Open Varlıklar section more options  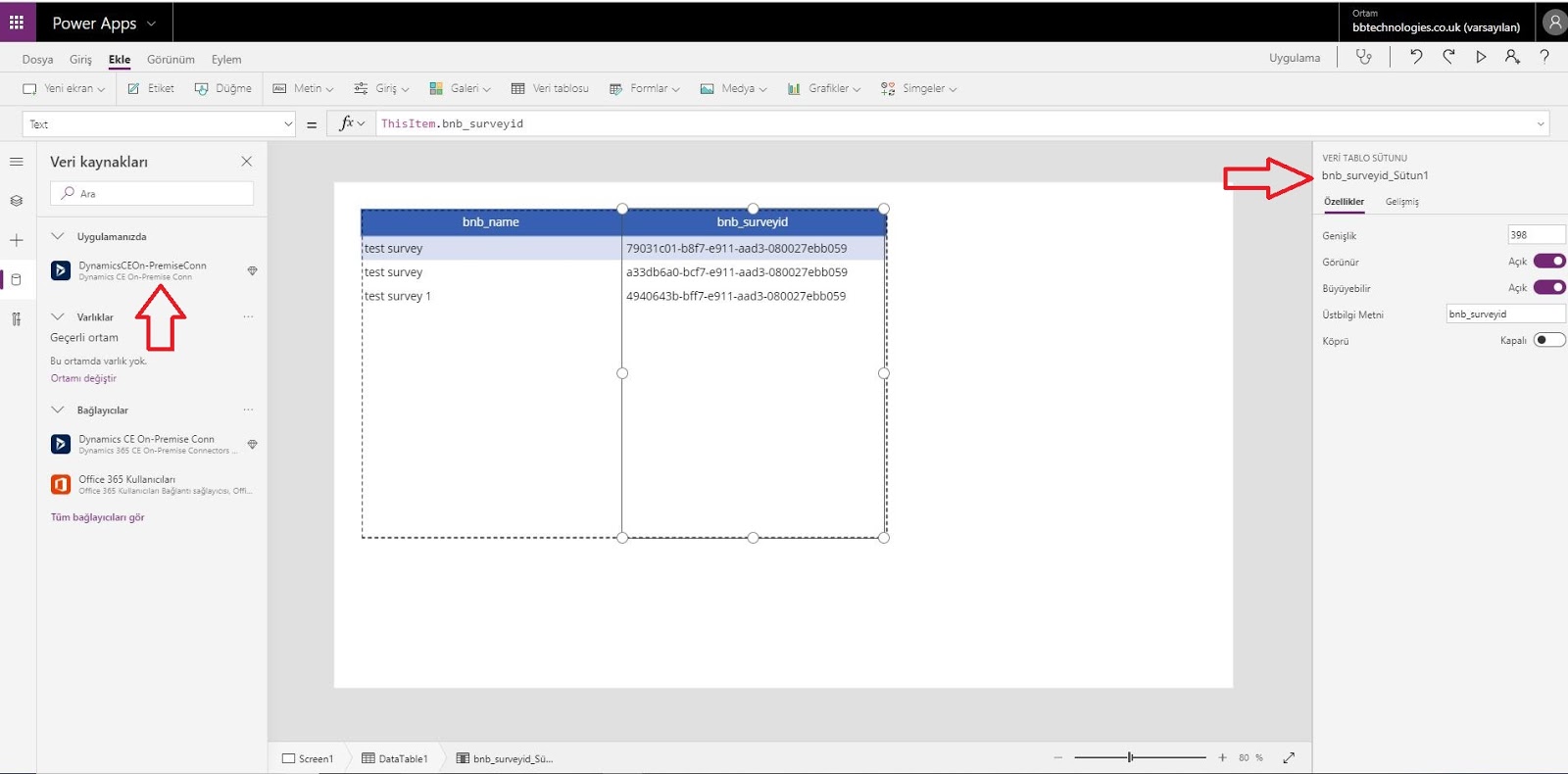(x=248, y=316)
